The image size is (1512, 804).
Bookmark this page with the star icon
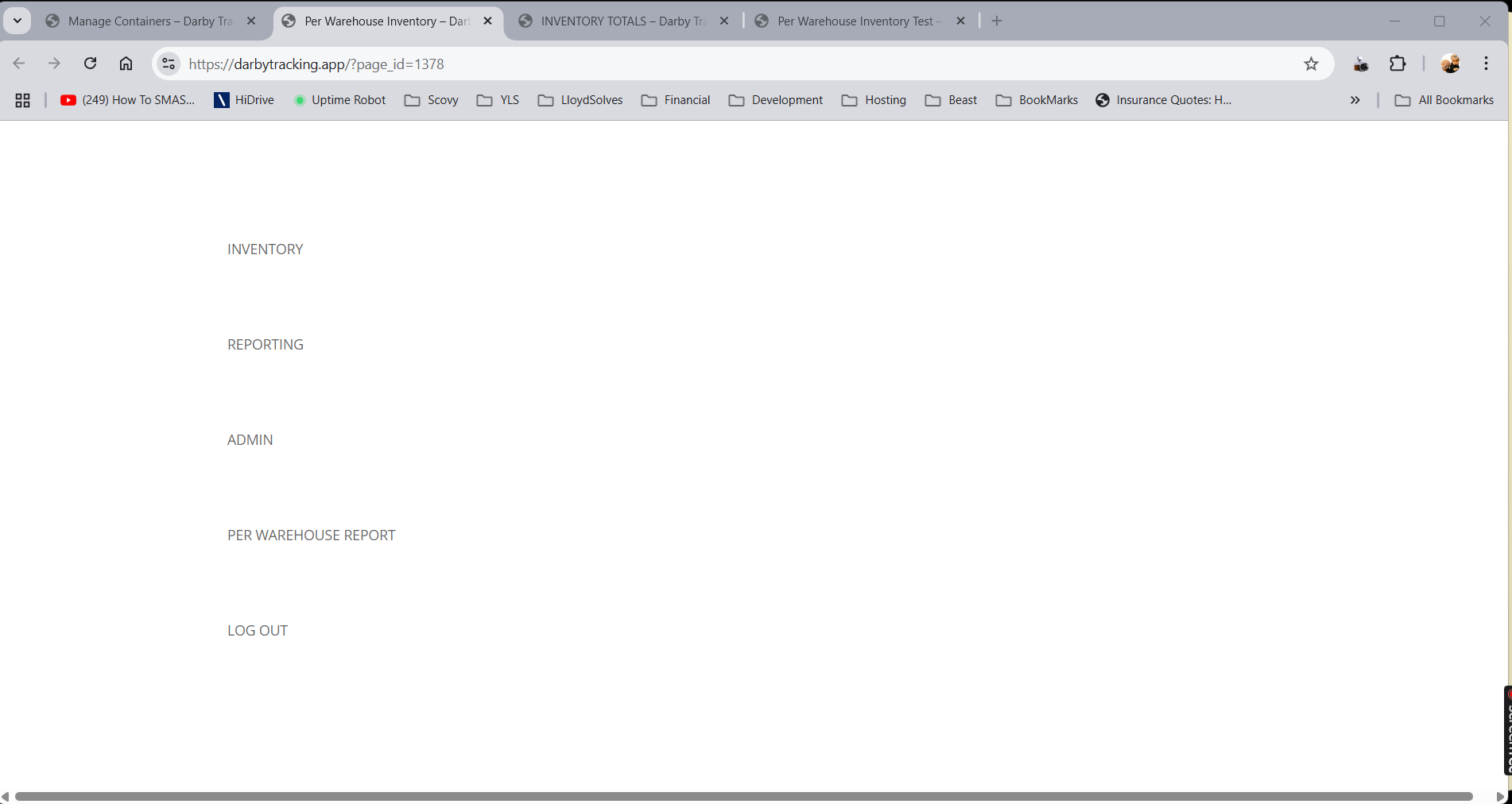(1312, 64)
